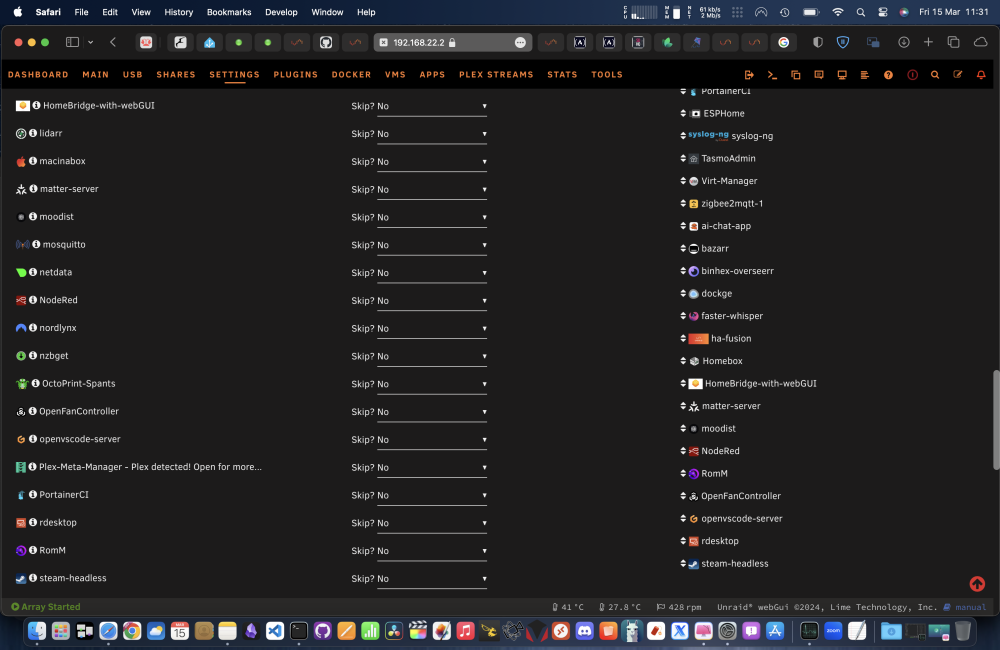Click the red scroll-to-top arrow button

click(x=977, y=584)
